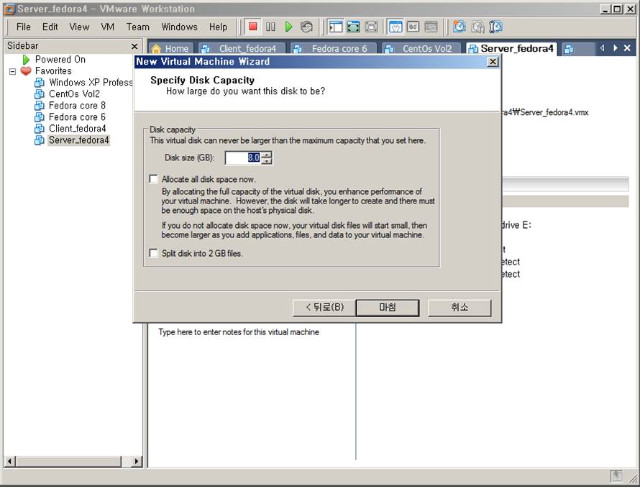Click the notes field for this virtual machine
This screenshot has width=640, height=487.
pyautogui.click(x=239, y=332)
